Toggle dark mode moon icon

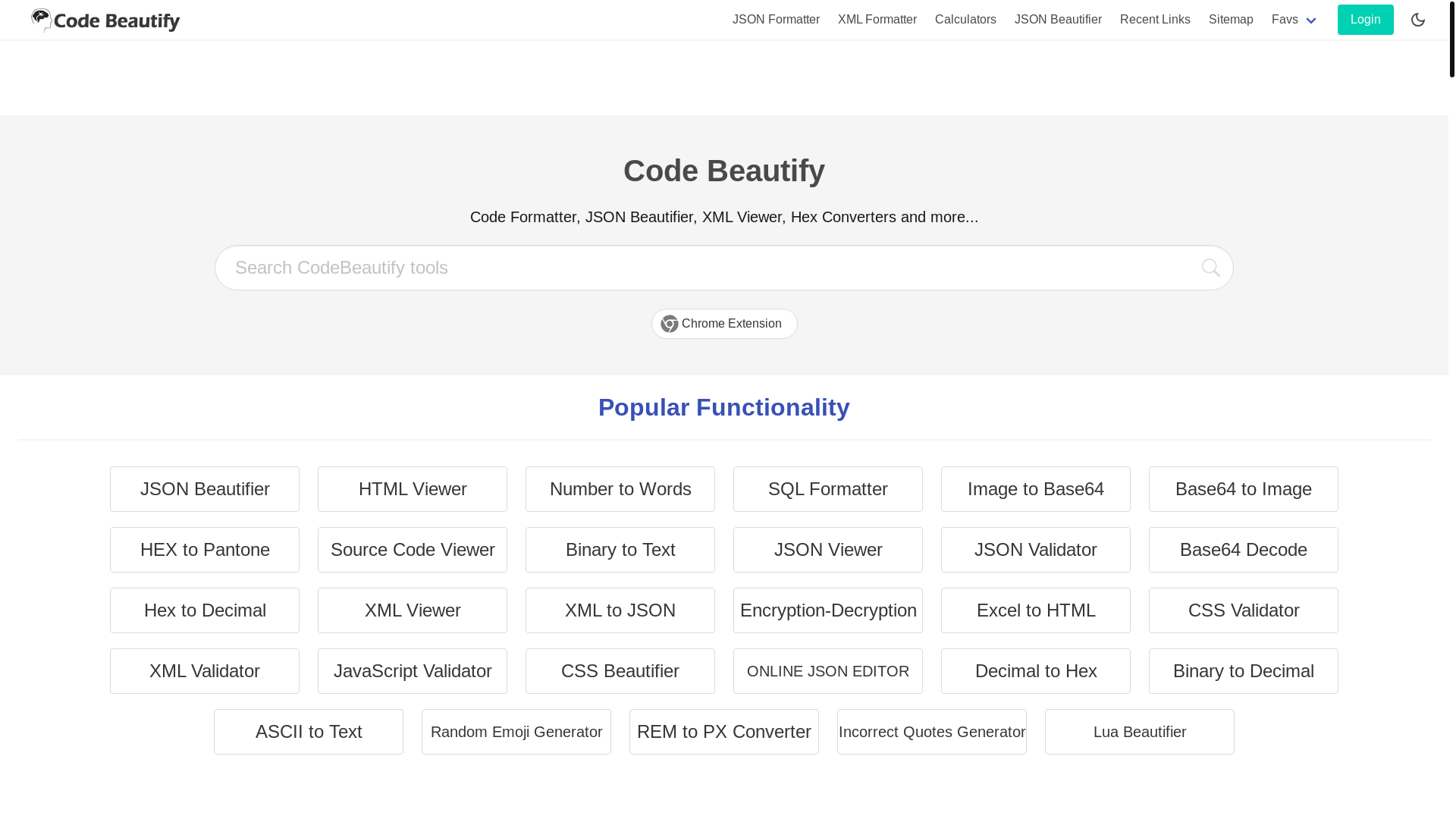coord(1418,20)
